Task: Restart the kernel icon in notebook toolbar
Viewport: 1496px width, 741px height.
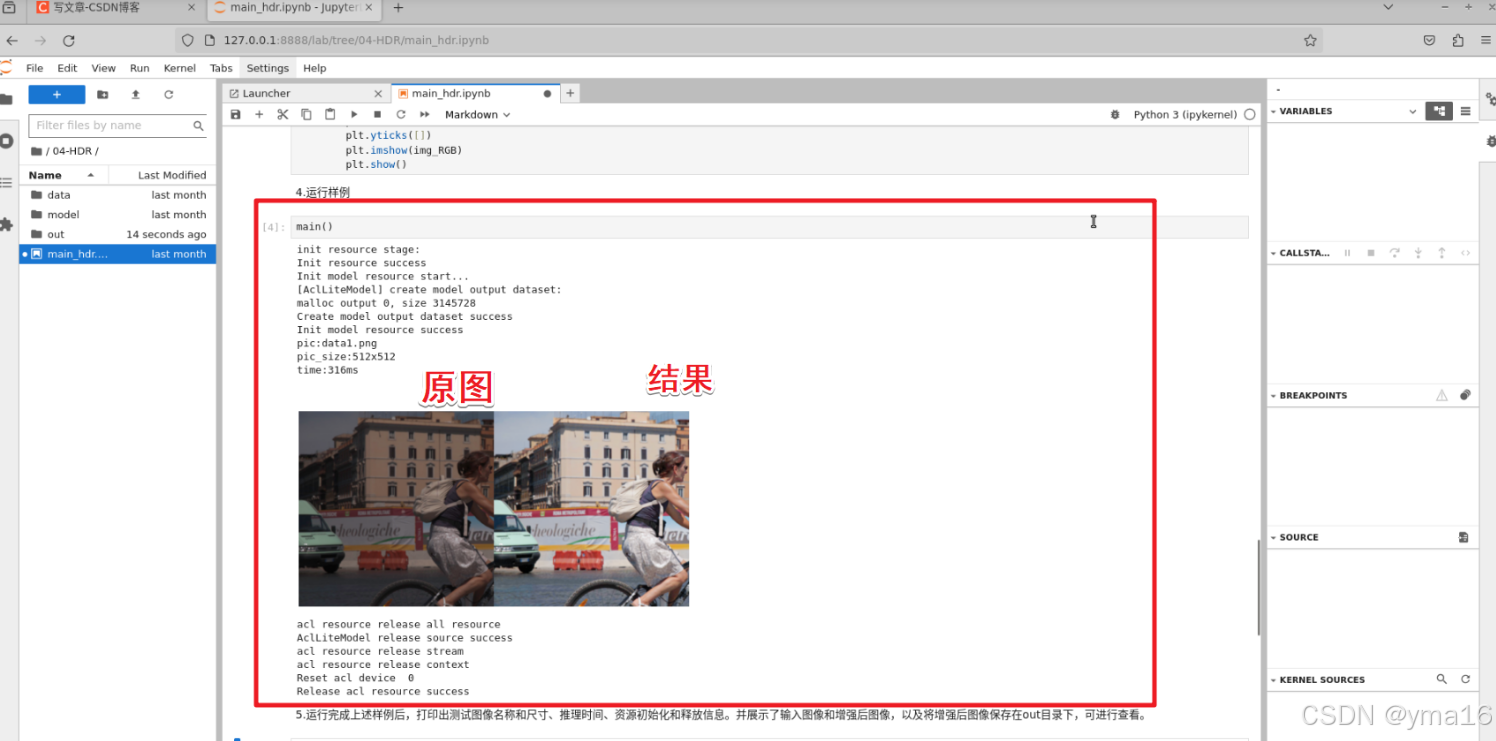Action: pyautogui.click(x=401, y=115)
